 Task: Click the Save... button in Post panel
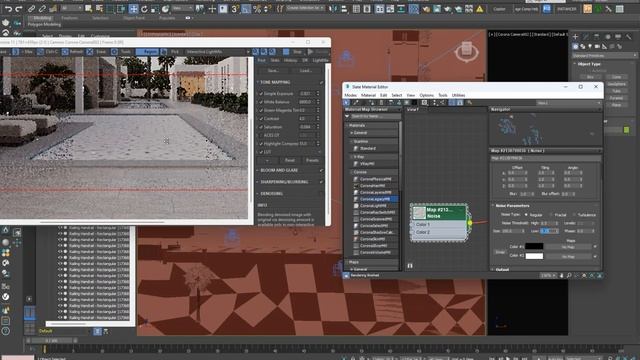point(273,70)
